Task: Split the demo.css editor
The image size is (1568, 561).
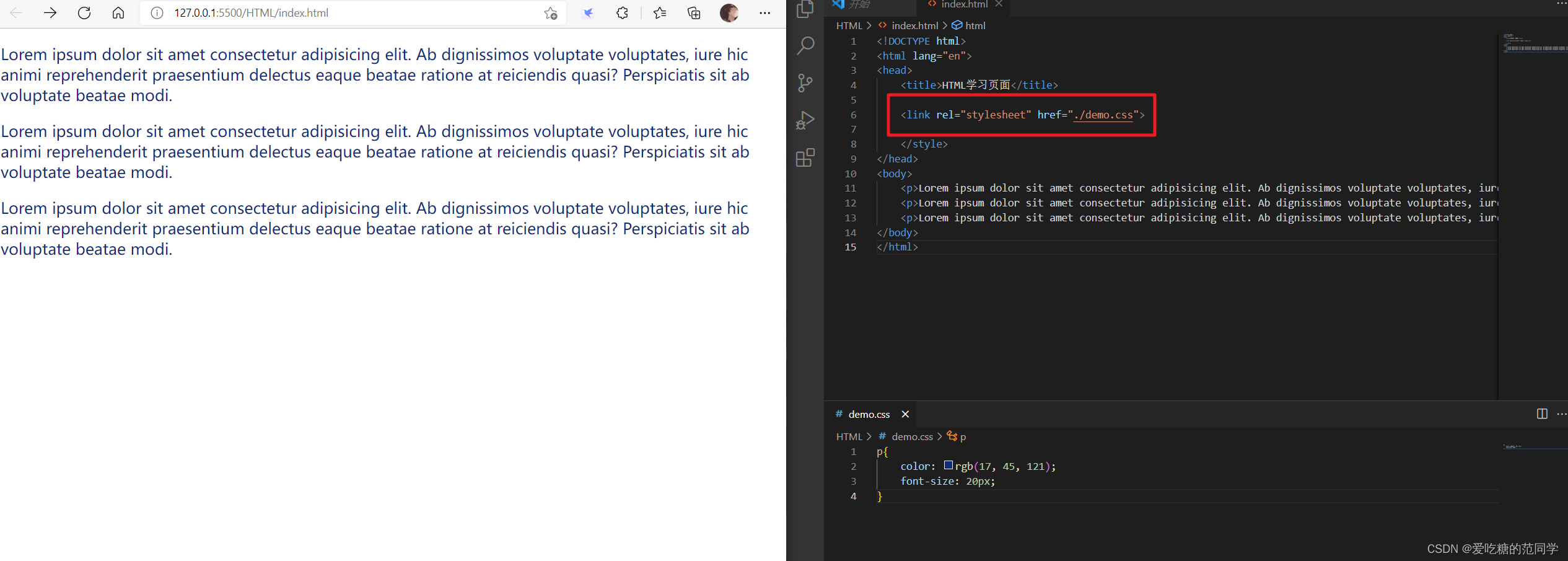Action: click(1542, 413)
